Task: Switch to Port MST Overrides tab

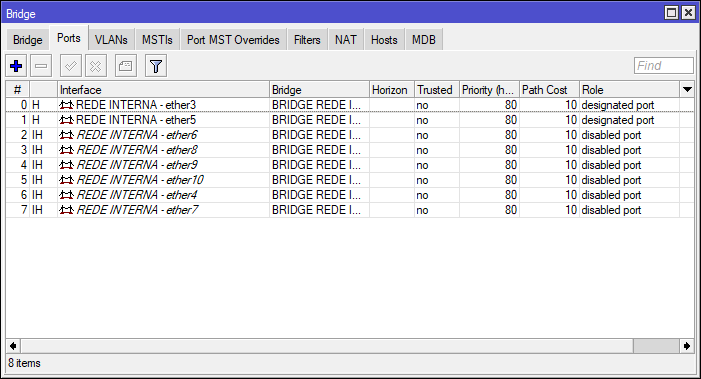Action: (233, 40)
